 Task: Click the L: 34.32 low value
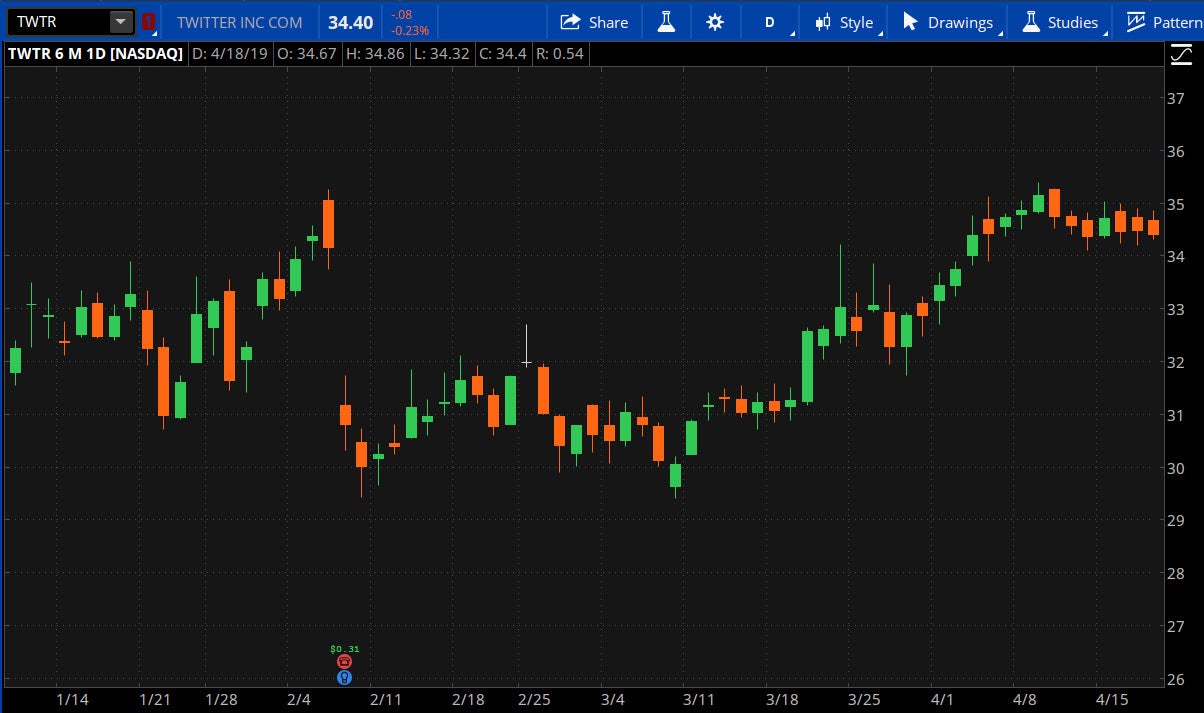441,54
